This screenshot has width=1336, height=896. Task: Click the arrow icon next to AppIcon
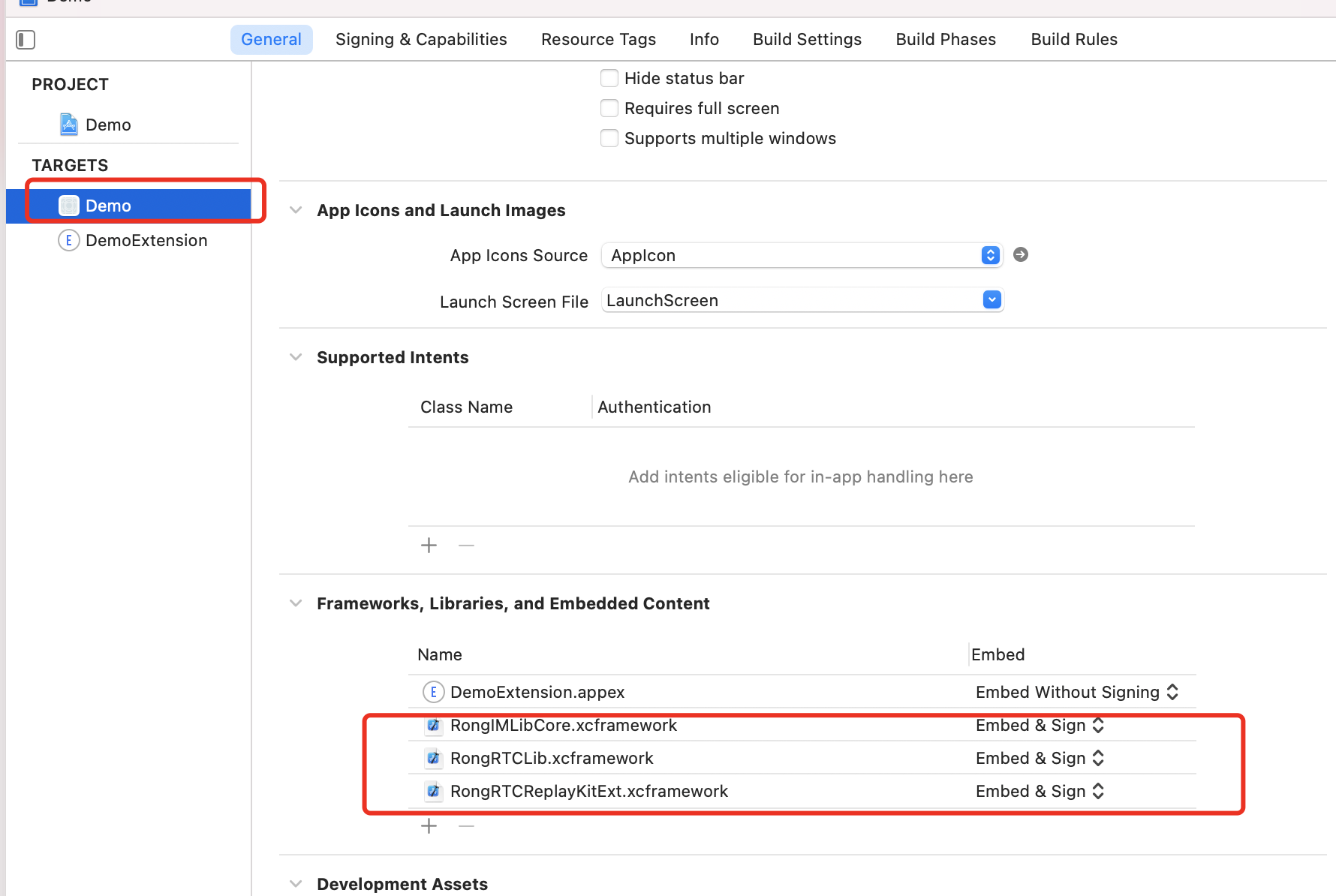click(1021, 255)
